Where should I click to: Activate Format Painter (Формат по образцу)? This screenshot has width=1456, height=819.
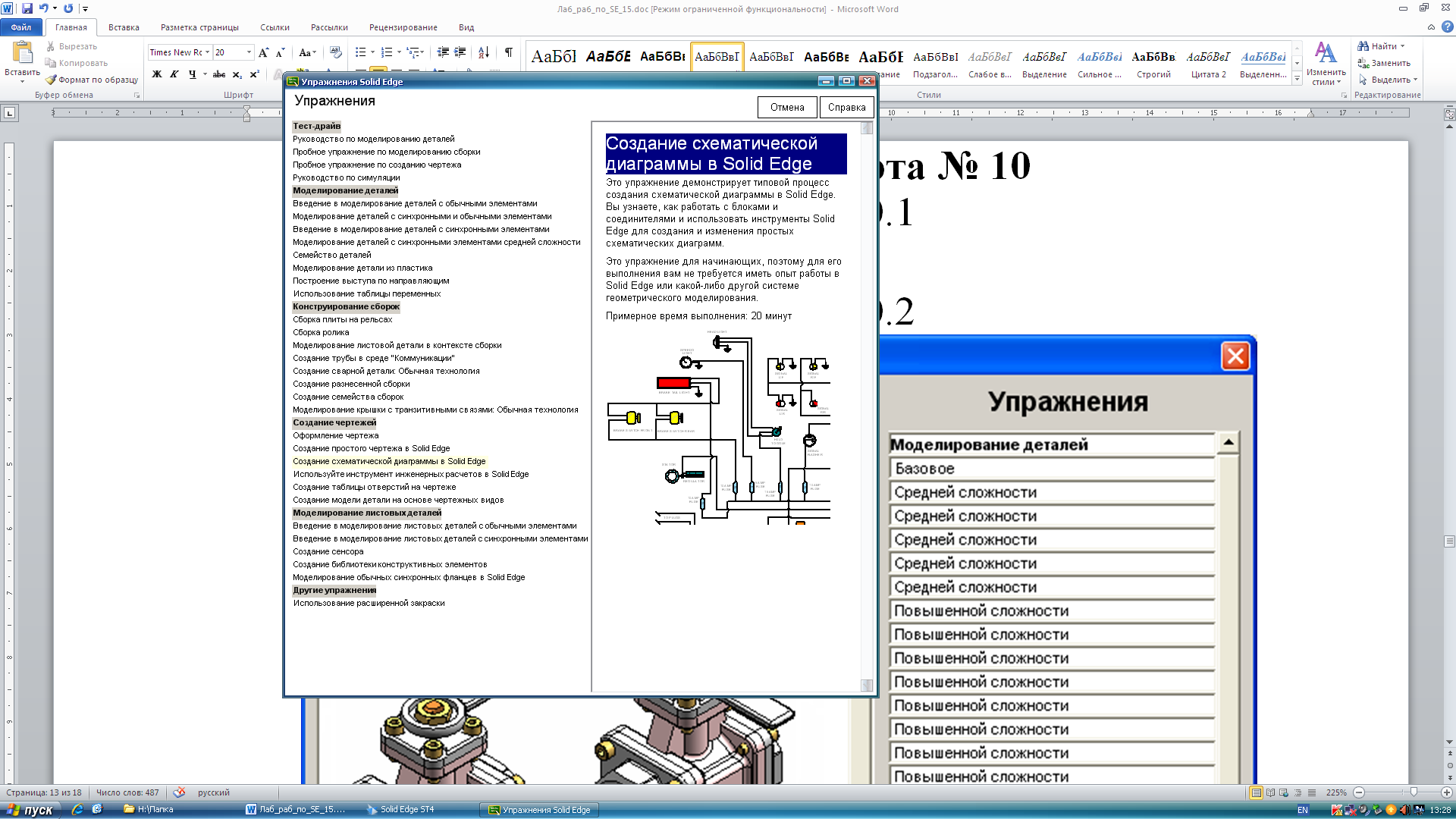click(x=92, y=80)
